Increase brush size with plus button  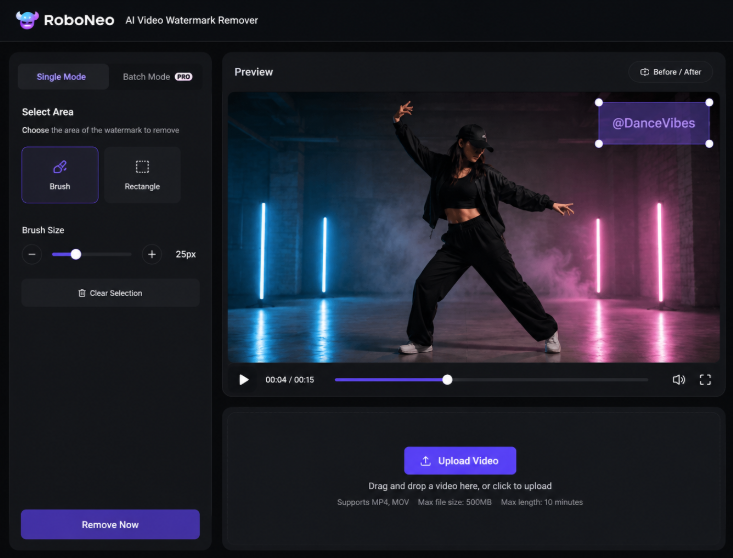[152, 254]
